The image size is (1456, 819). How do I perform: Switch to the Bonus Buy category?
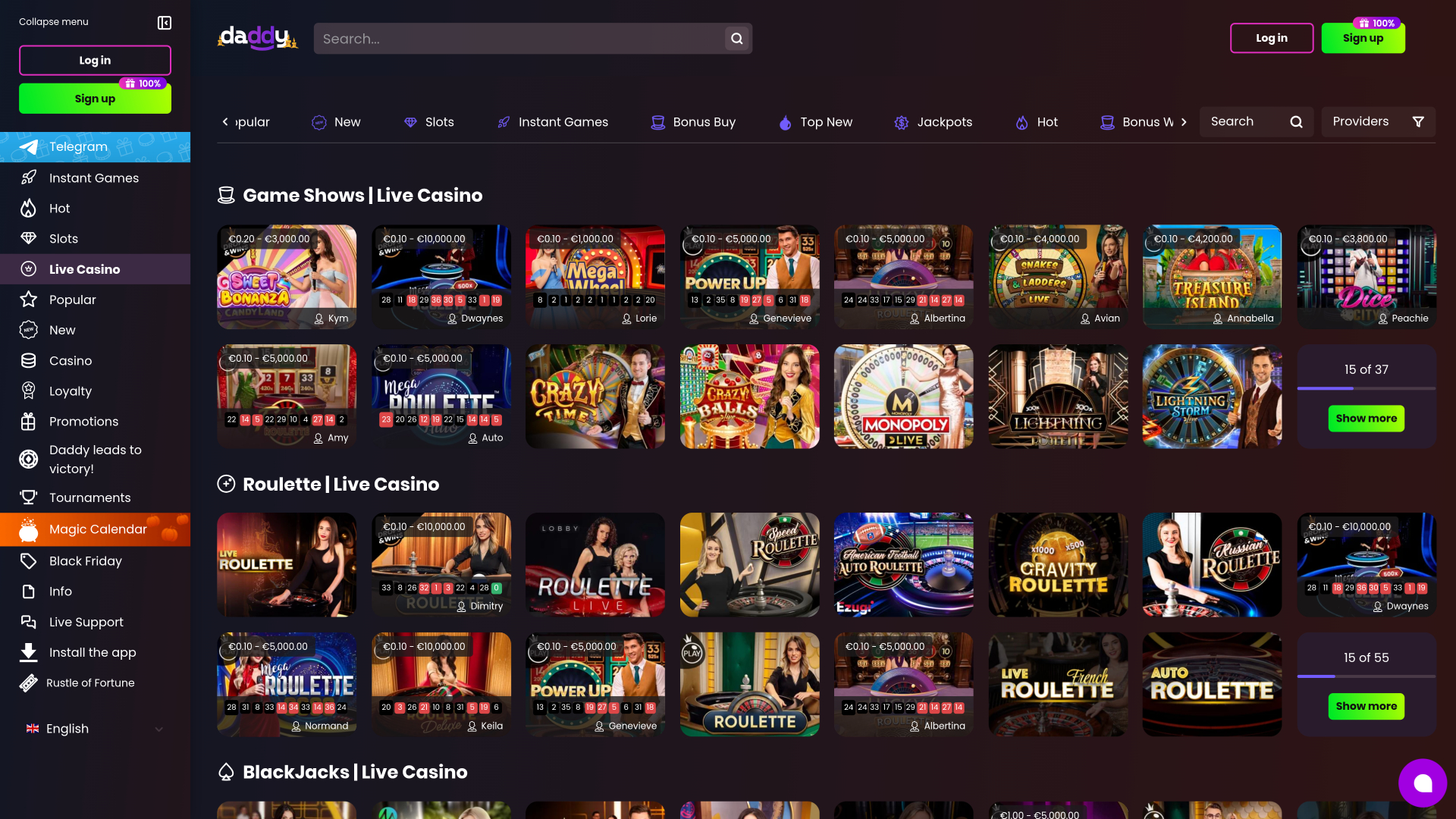click(x=704, y=121)
